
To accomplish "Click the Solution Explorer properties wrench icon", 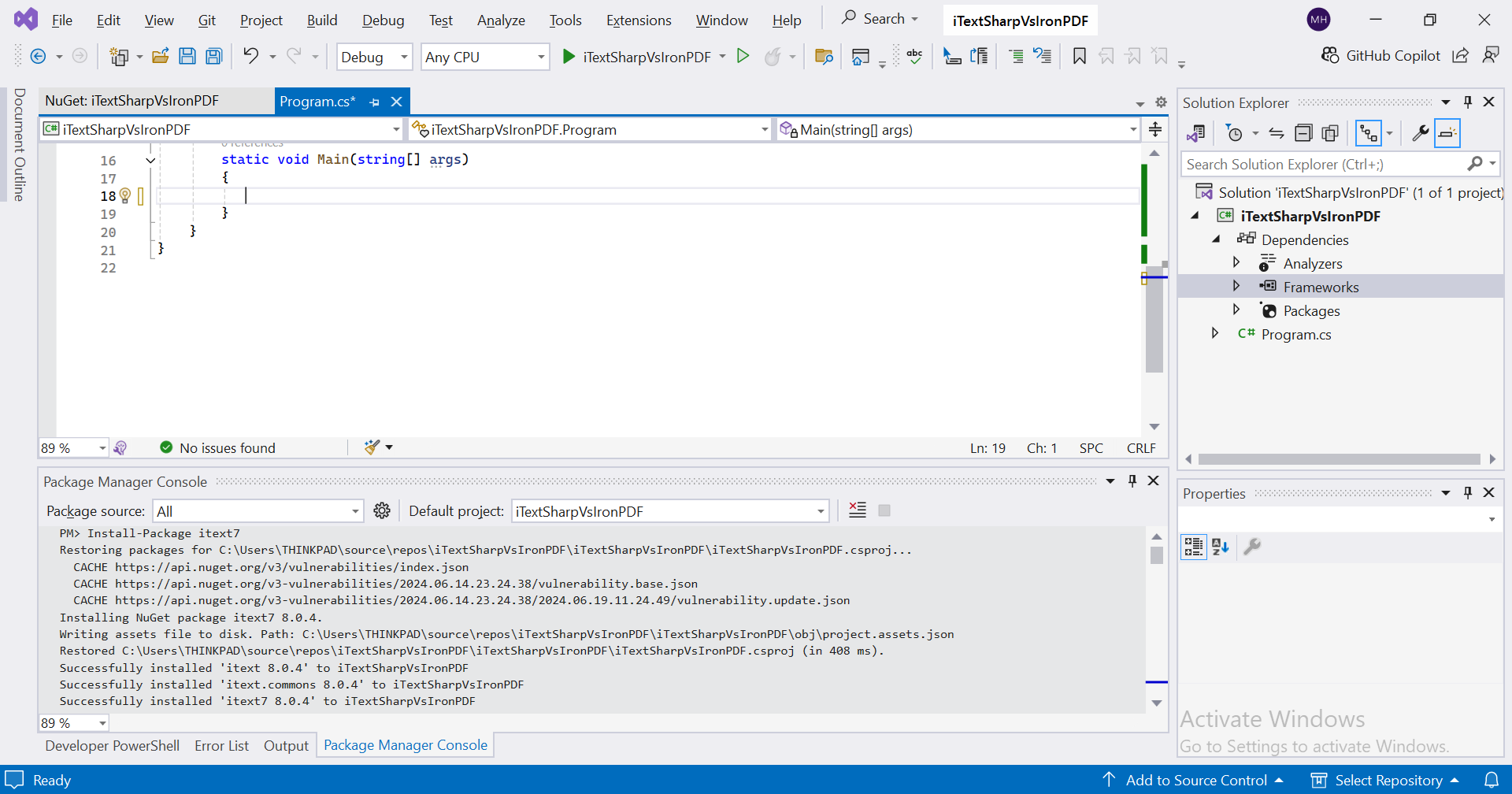I will (x=1420, y=133).
